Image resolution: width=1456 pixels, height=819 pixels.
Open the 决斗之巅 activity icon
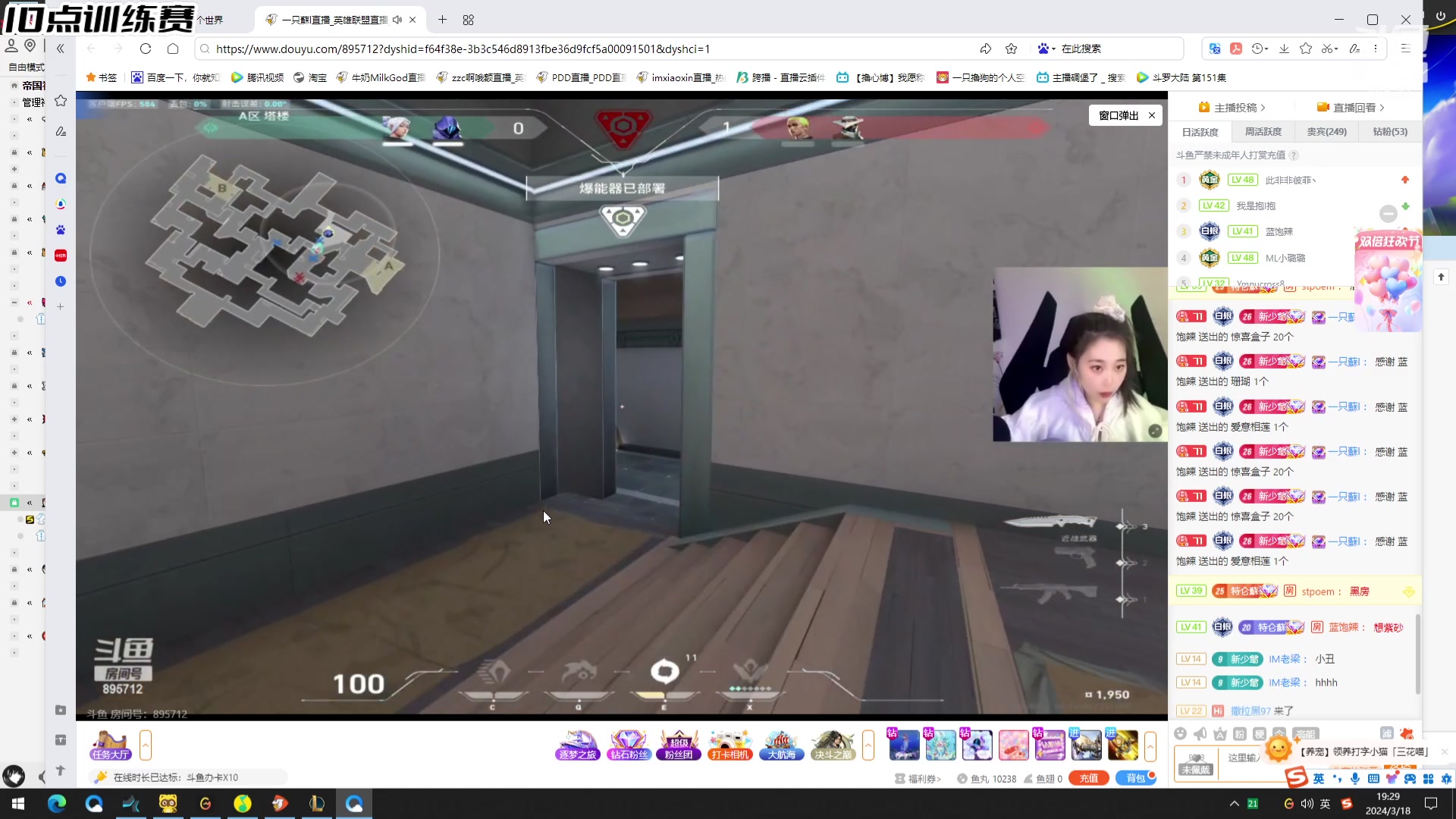coord(833,745)
